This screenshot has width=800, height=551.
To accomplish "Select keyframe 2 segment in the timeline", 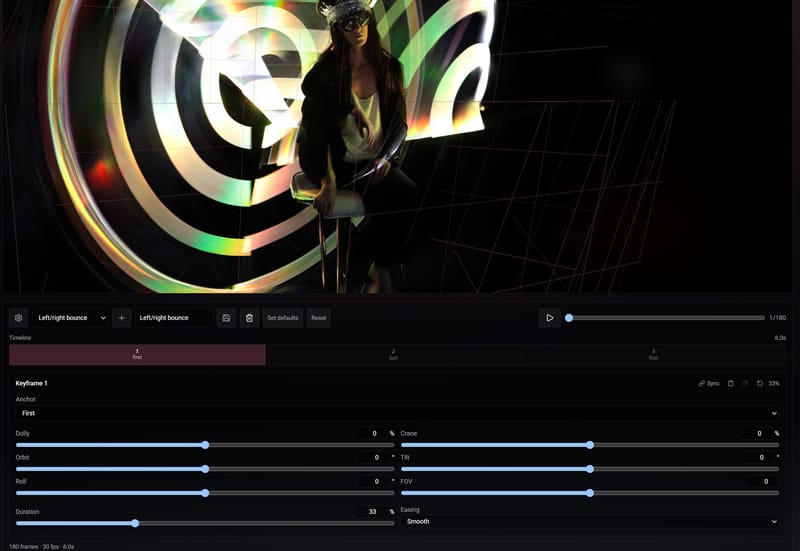I will tap(393, 355).
